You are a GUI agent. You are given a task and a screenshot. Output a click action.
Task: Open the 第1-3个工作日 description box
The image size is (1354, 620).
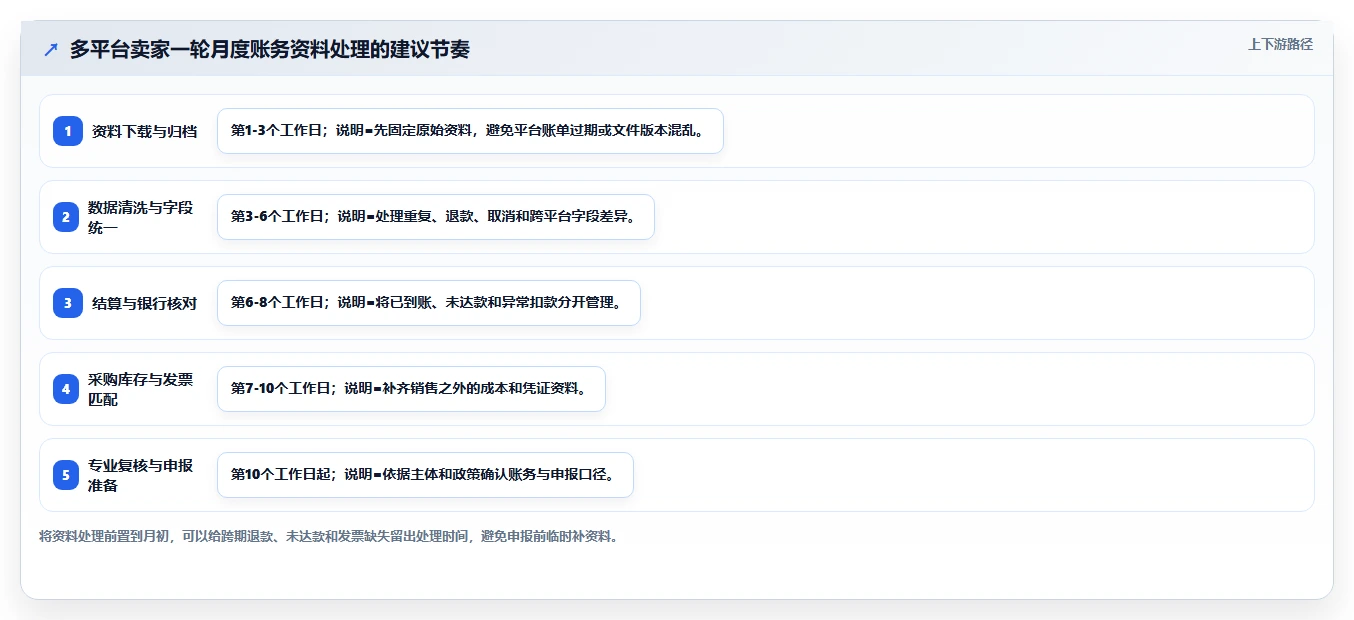click(470, 131)
